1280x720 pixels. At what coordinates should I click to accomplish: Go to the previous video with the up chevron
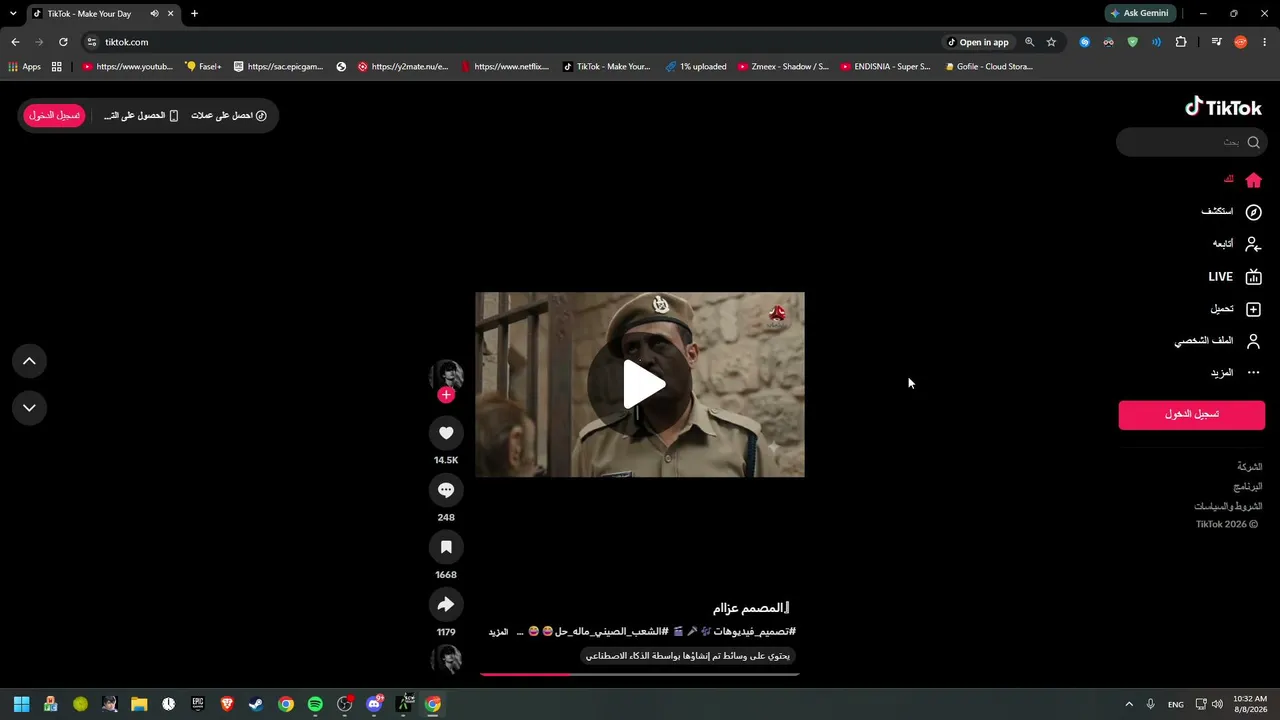(x=29, y=361)
